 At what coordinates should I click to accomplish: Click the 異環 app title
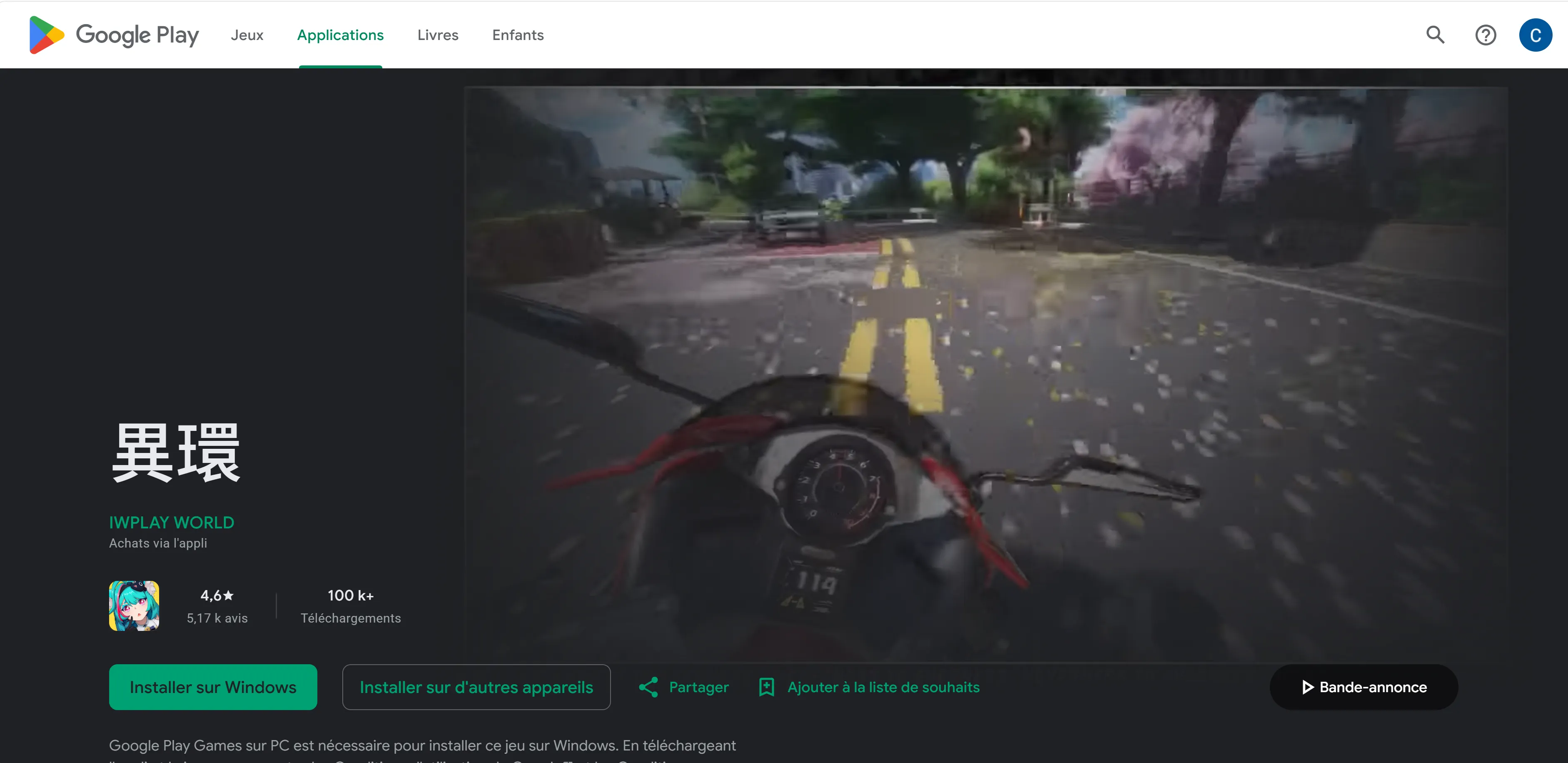[176, 453]
